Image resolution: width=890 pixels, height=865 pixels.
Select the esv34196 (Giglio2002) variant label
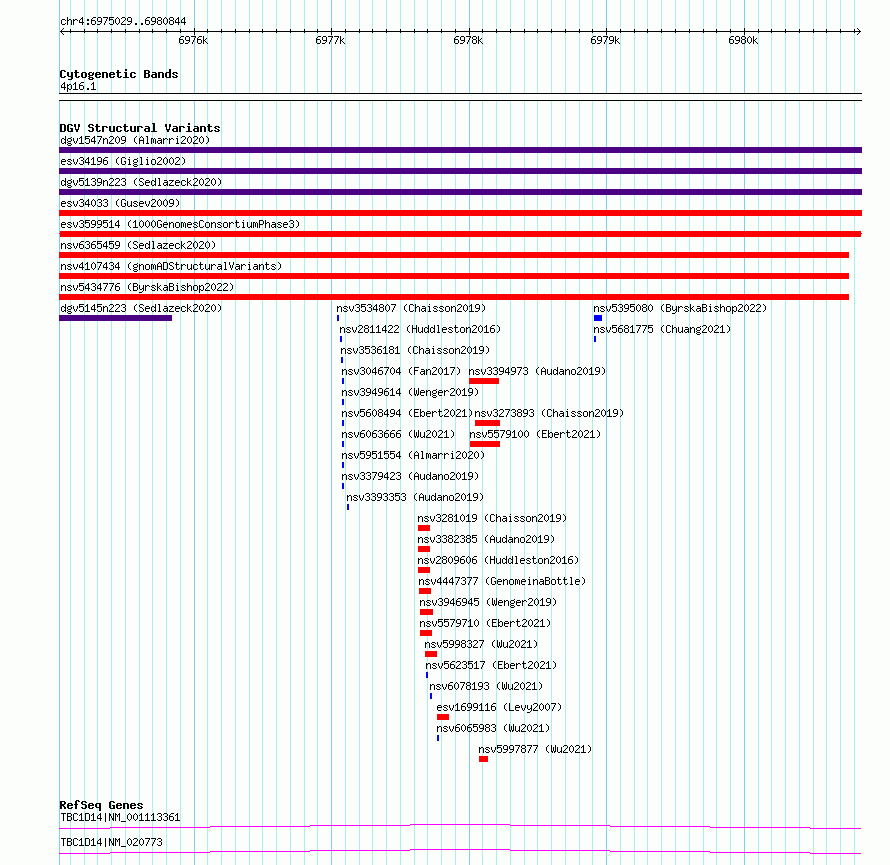coord(123,161)
